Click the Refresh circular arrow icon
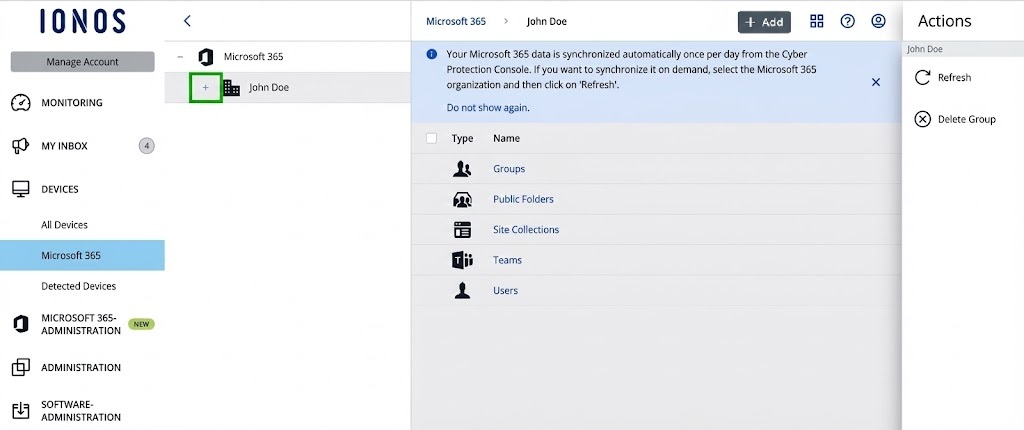 (x=922, y=78)
